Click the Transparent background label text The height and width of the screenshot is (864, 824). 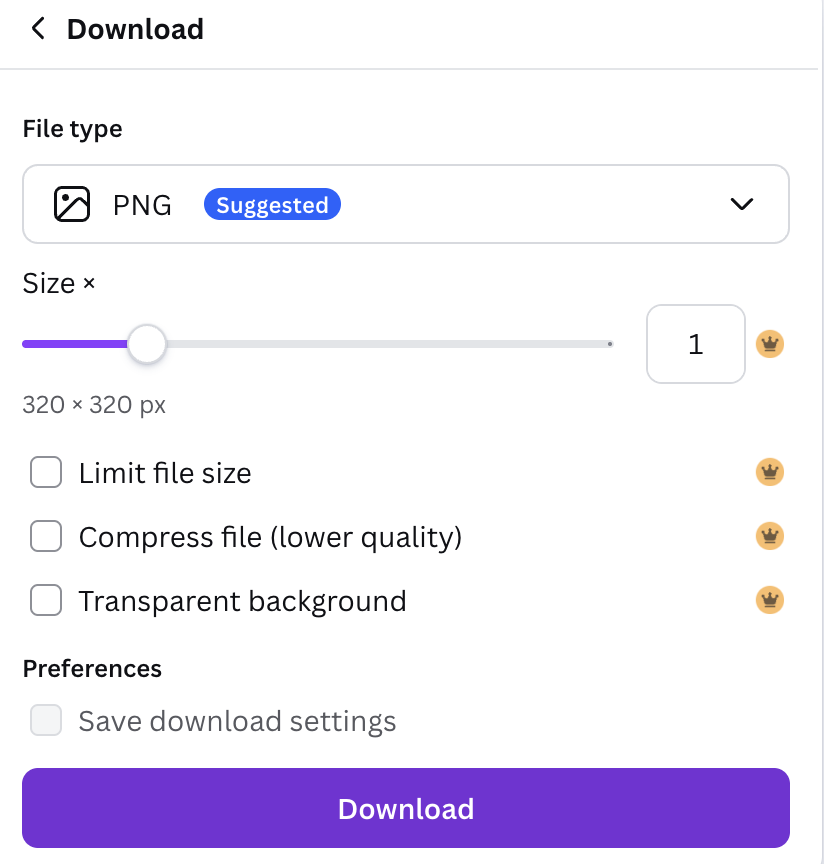[x=242, y=601]
